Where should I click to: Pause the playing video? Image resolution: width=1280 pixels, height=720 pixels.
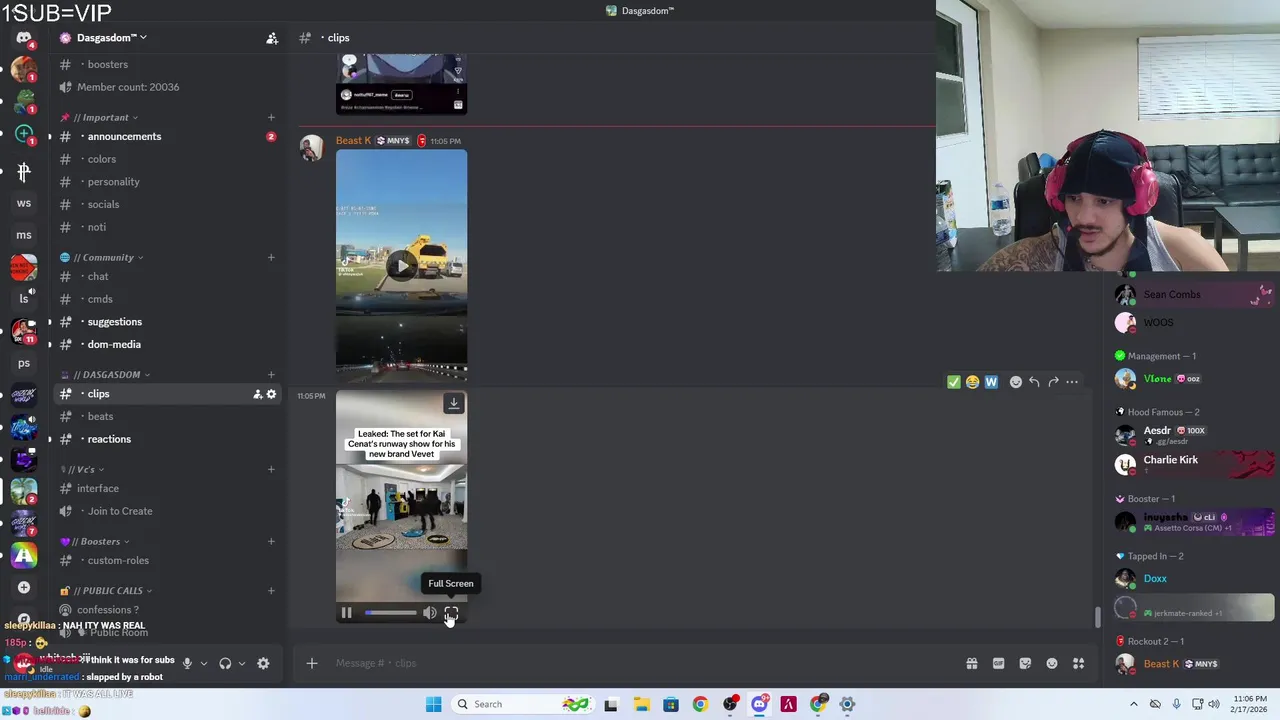tap(346, 613)
